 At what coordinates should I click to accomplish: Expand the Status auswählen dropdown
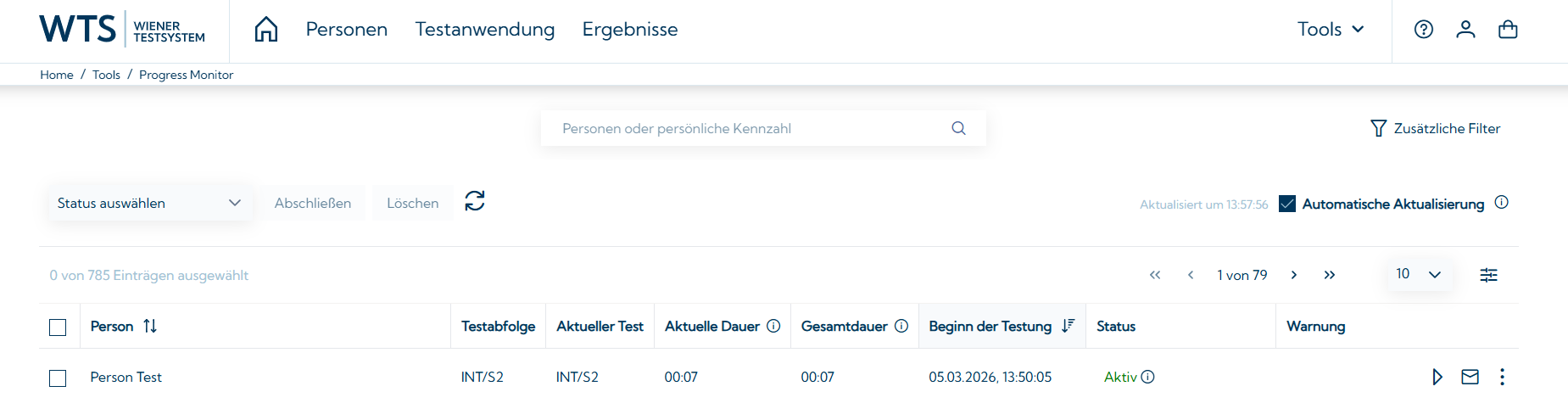[x=149, y=204]
